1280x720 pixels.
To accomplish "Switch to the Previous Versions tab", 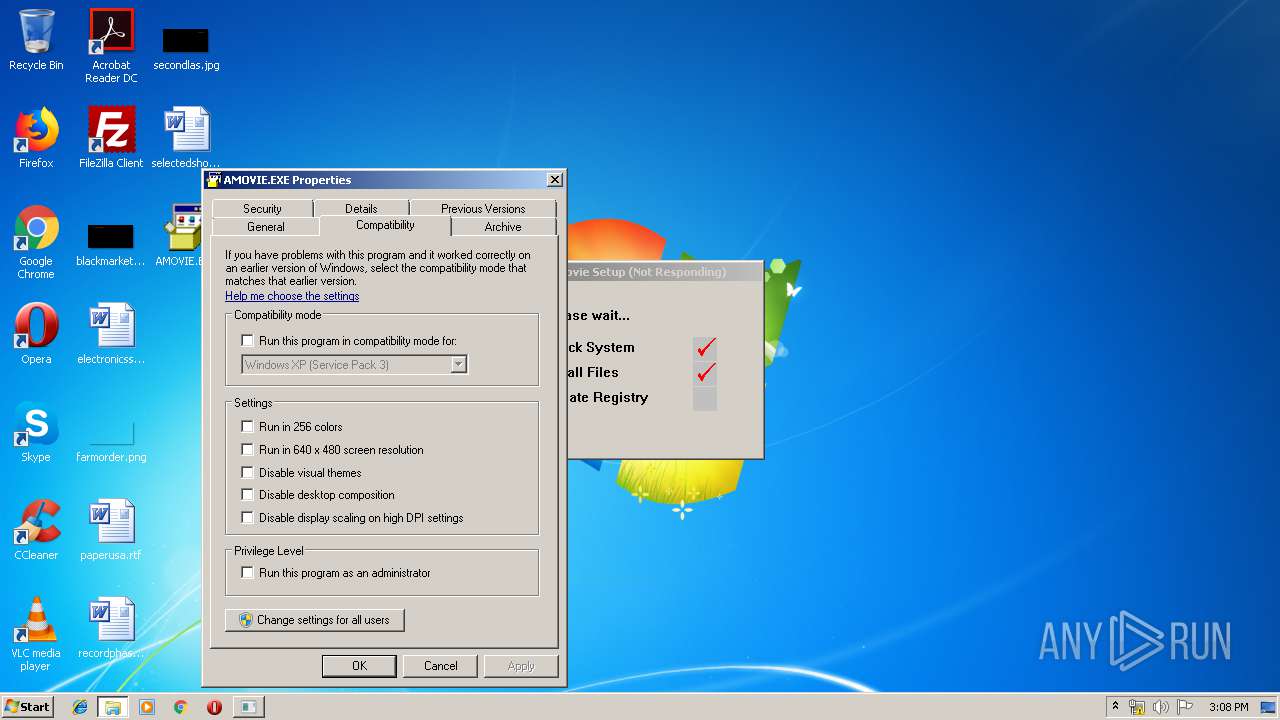I will (483, 209).
